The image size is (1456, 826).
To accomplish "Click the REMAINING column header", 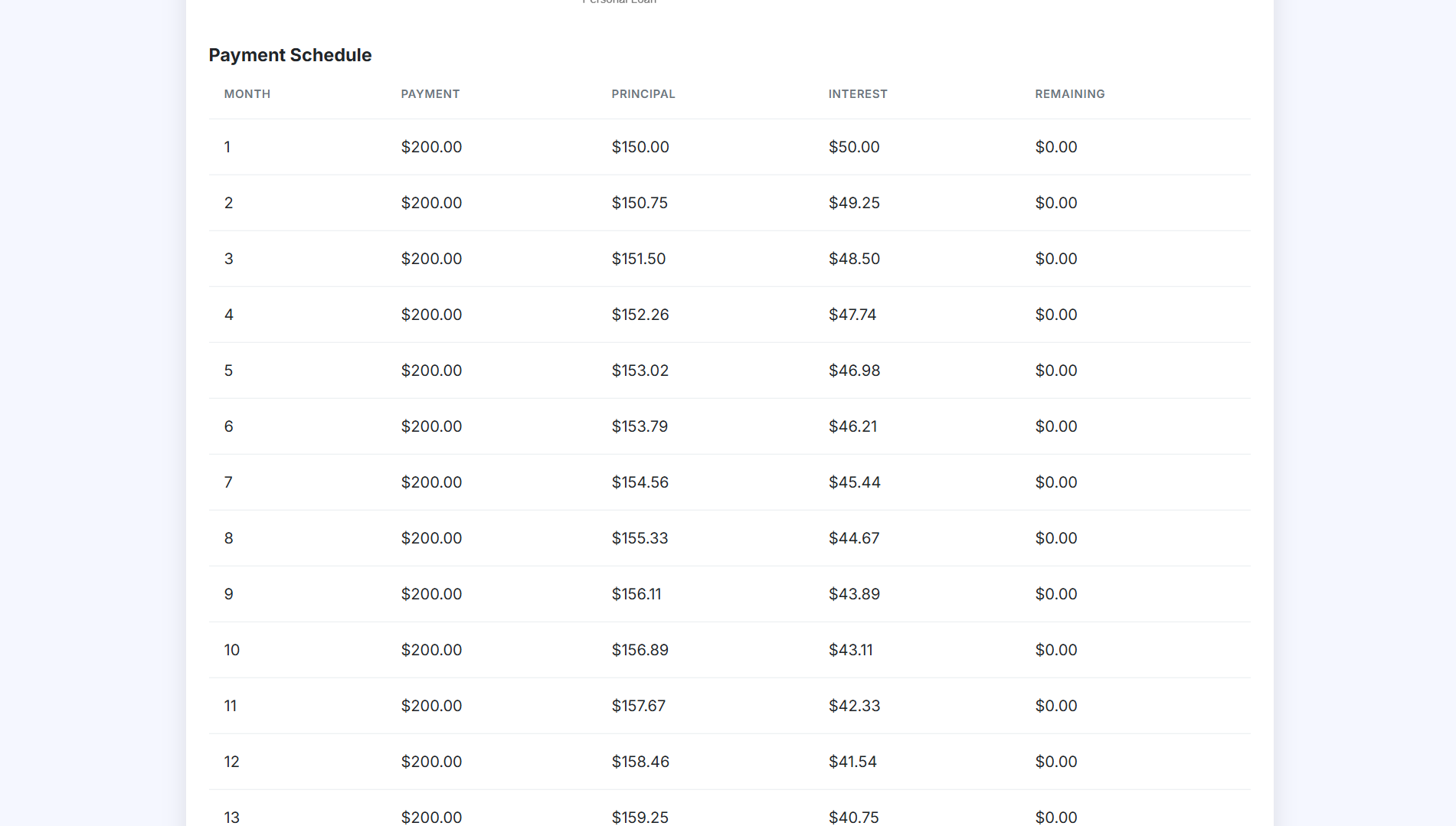I will pyautogui.click(x=1069, y=94).
